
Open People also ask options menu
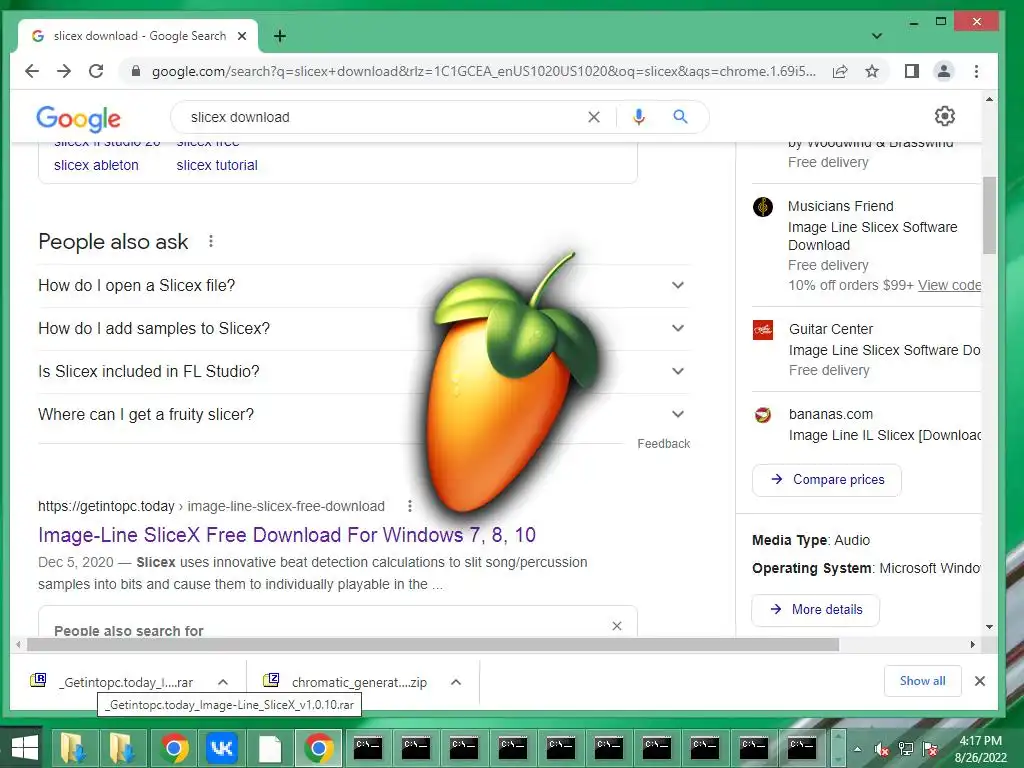pos(210,242)
